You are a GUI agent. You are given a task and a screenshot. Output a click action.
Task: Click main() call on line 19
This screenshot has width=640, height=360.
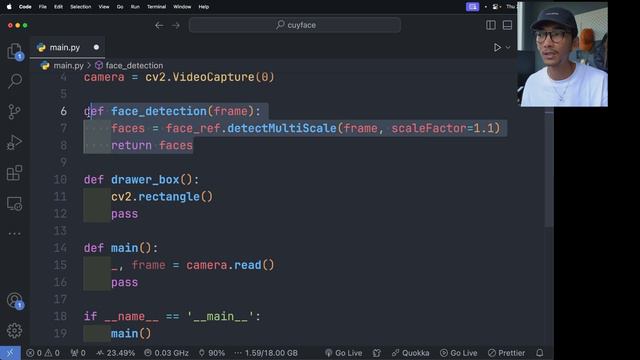131,333
